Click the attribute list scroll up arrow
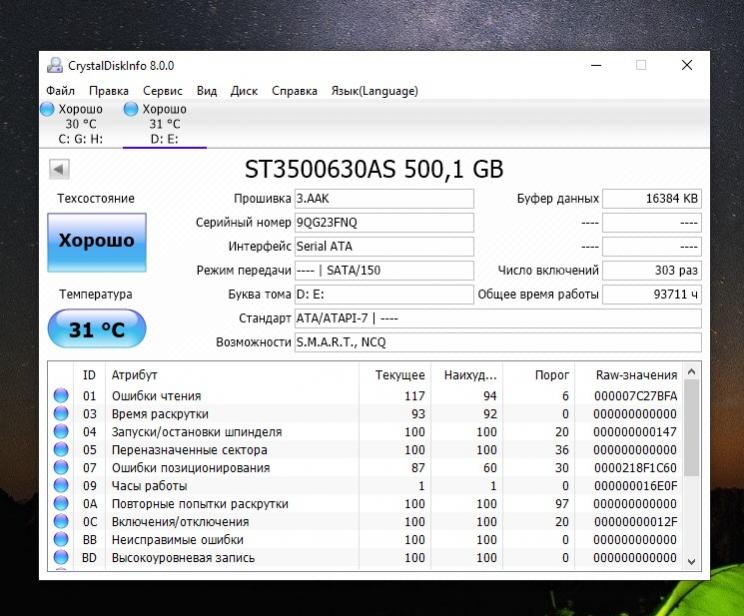This screenshot has height=616, width=744. [691, 372]
